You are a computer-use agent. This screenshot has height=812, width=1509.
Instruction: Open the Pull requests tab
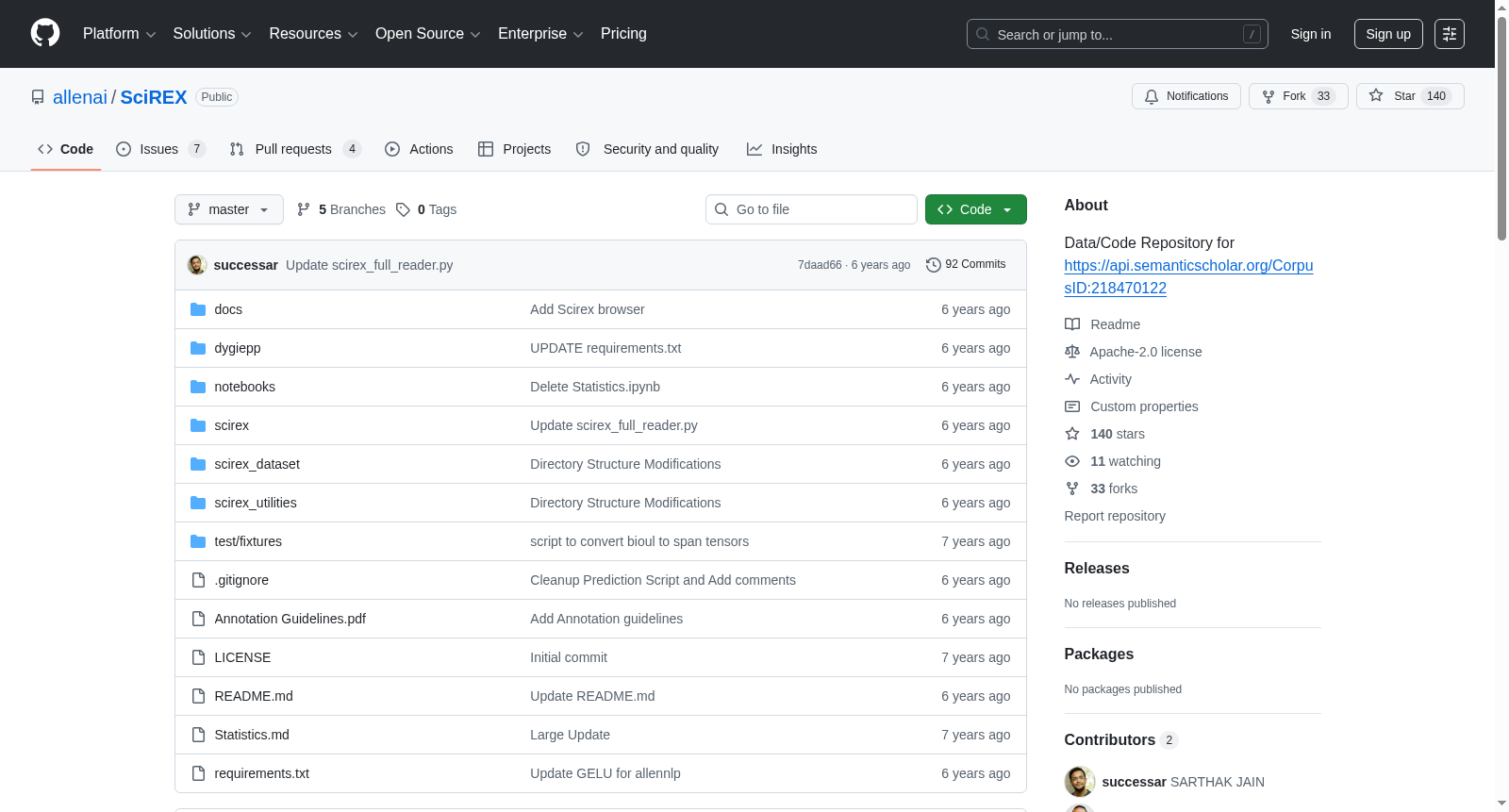click(x=295, y=149)
